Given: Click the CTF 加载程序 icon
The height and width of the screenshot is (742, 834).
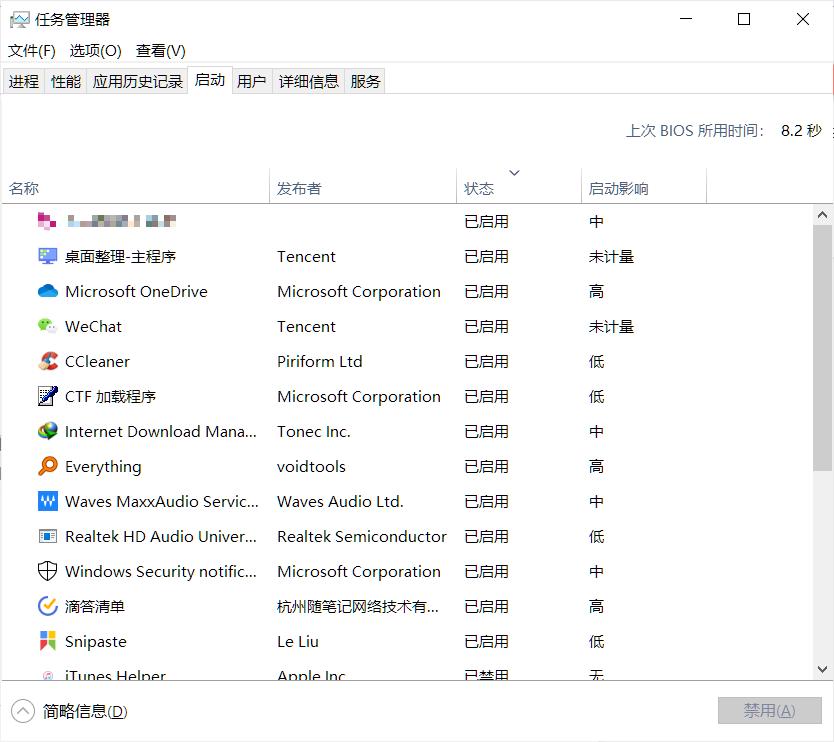Looking at the screenshot, I should [x=47, y=396].
